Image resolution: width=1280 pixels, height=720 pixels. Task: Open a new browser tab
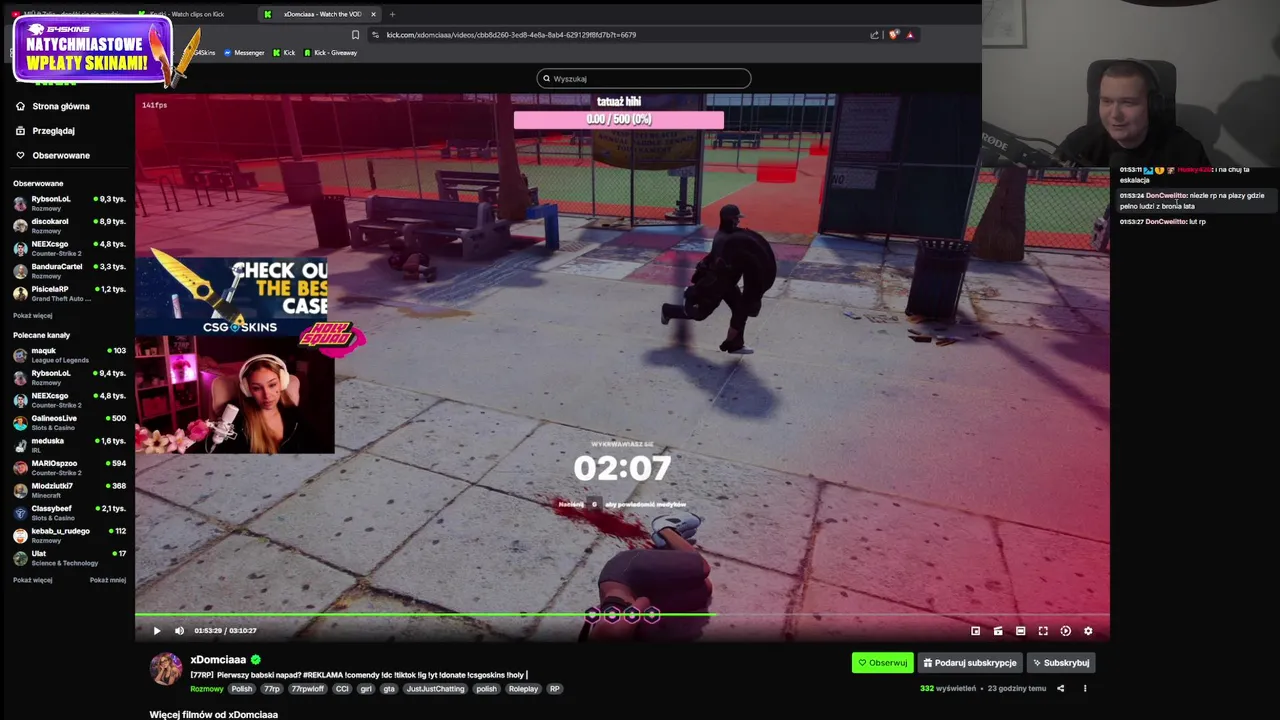point(392,14)
